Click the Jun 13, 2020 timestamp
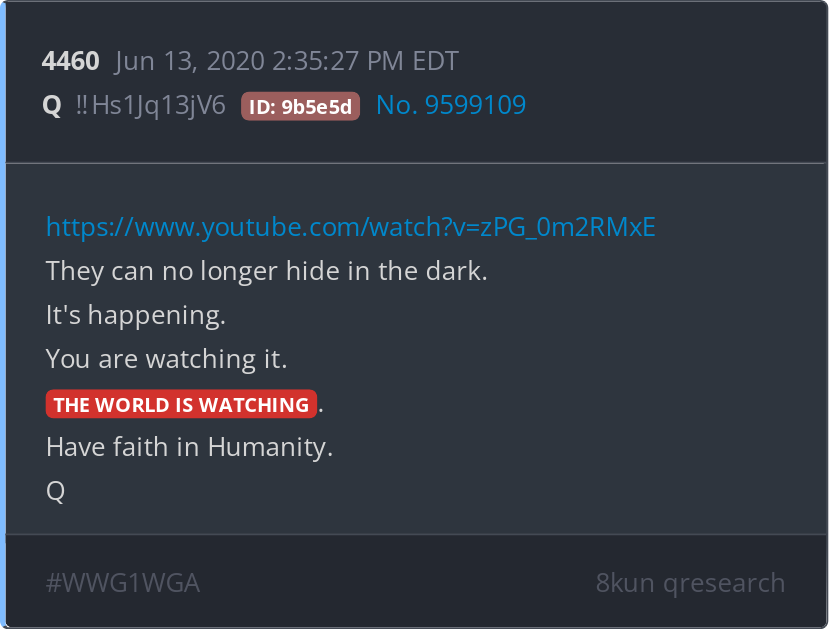Screen dimensions: 830x630 point(286,61)
